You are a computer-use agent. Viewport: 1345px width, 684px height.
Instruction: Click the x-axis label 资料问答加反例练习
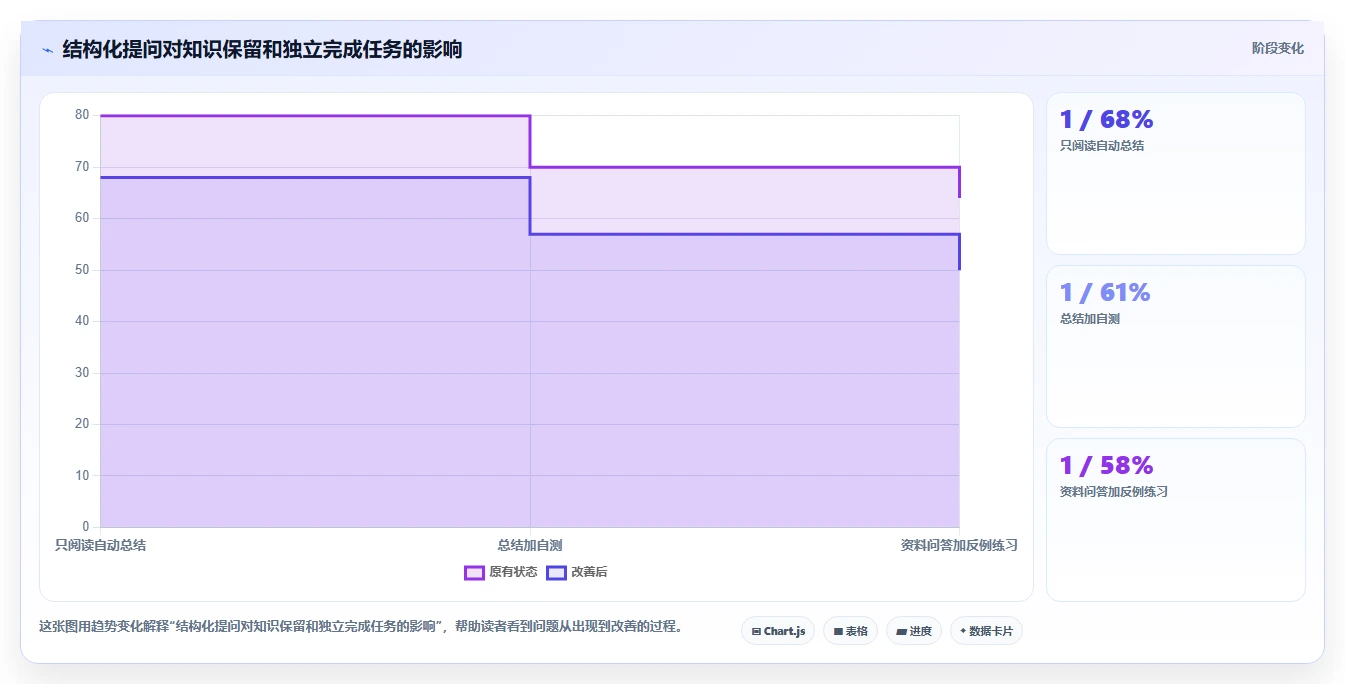click(959, 545)
